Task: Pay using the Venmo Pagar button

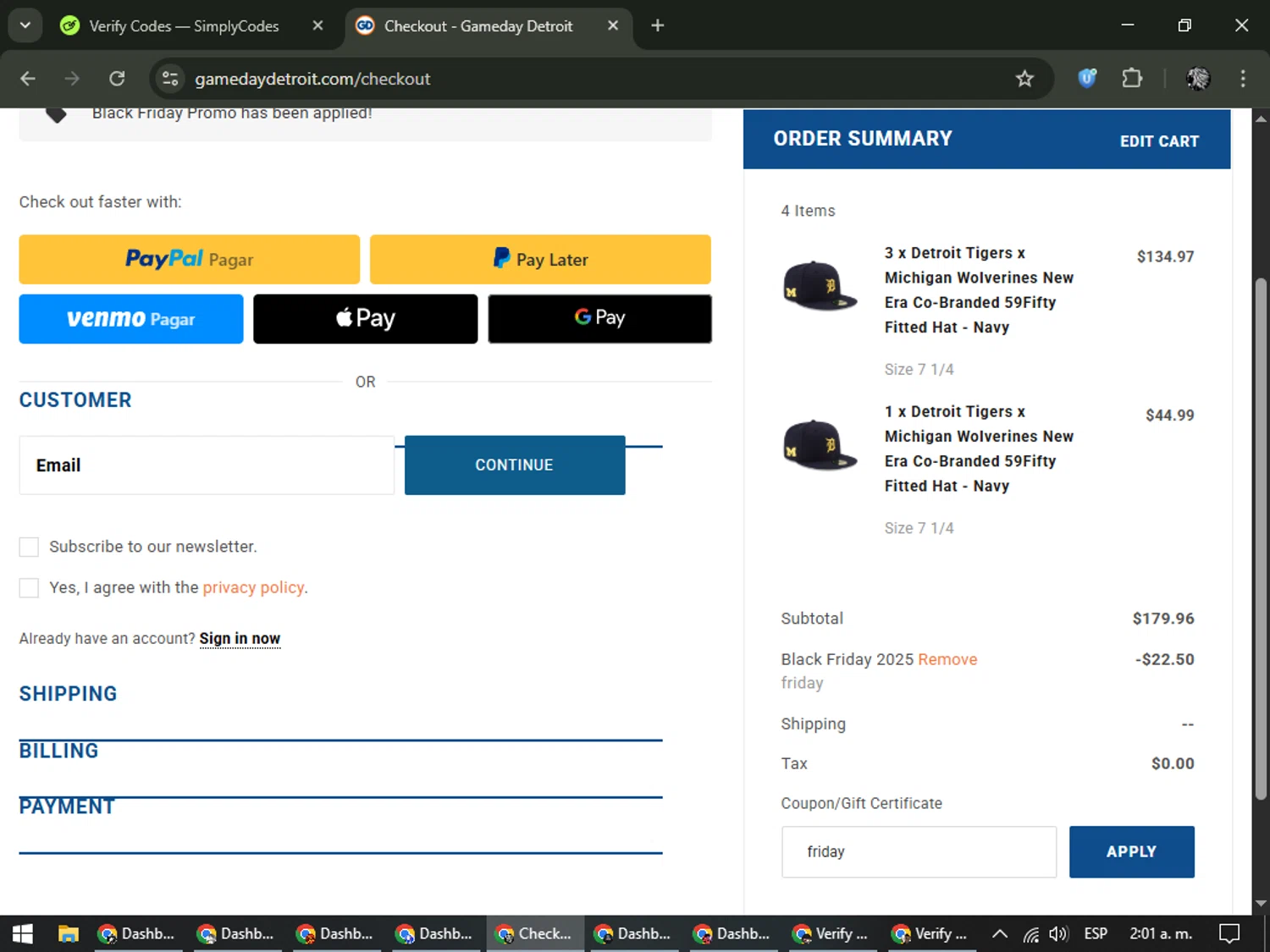Action: 131,319
